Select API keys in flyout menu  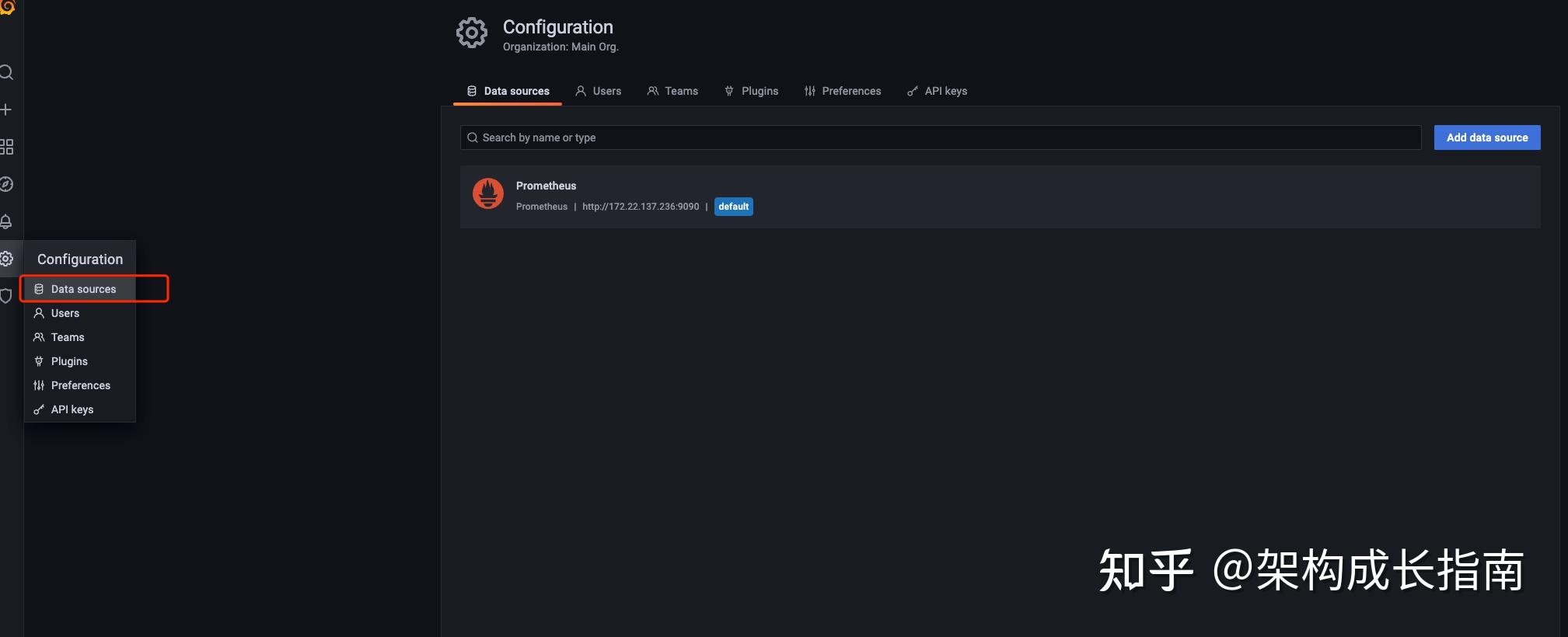coord(72,409)
